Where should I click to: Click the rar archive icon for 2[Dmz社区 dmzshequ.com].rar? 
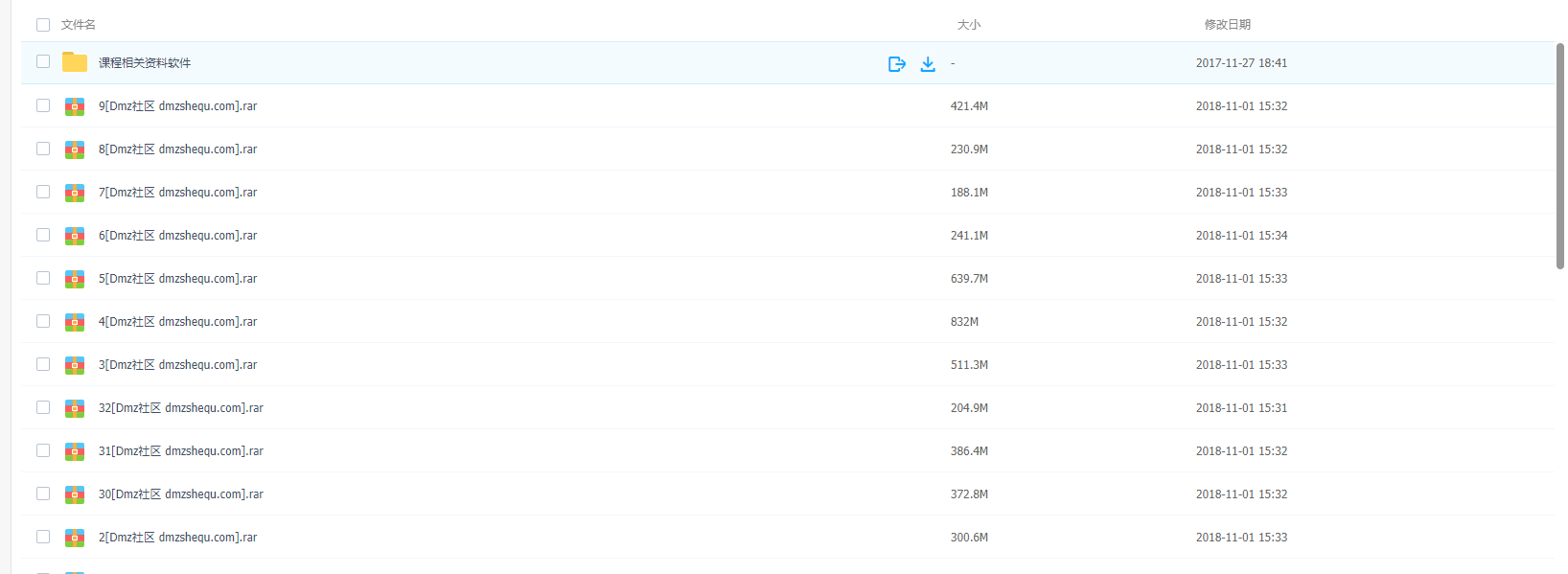[x=75, y=538]
